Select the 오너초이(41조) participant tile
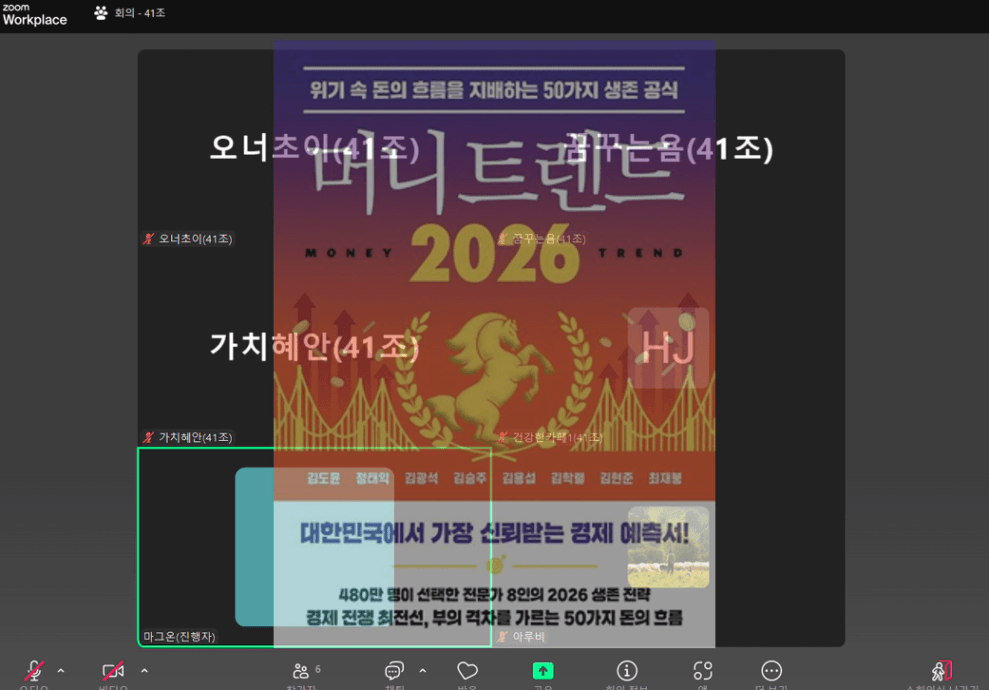 [314, 148]
